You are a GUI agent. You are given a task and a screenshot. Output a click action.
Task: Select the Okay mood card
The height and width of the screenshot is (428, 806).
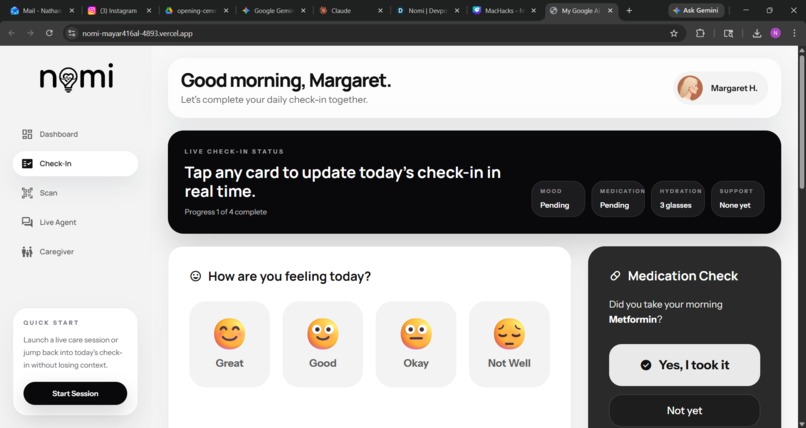pos(416,344)
